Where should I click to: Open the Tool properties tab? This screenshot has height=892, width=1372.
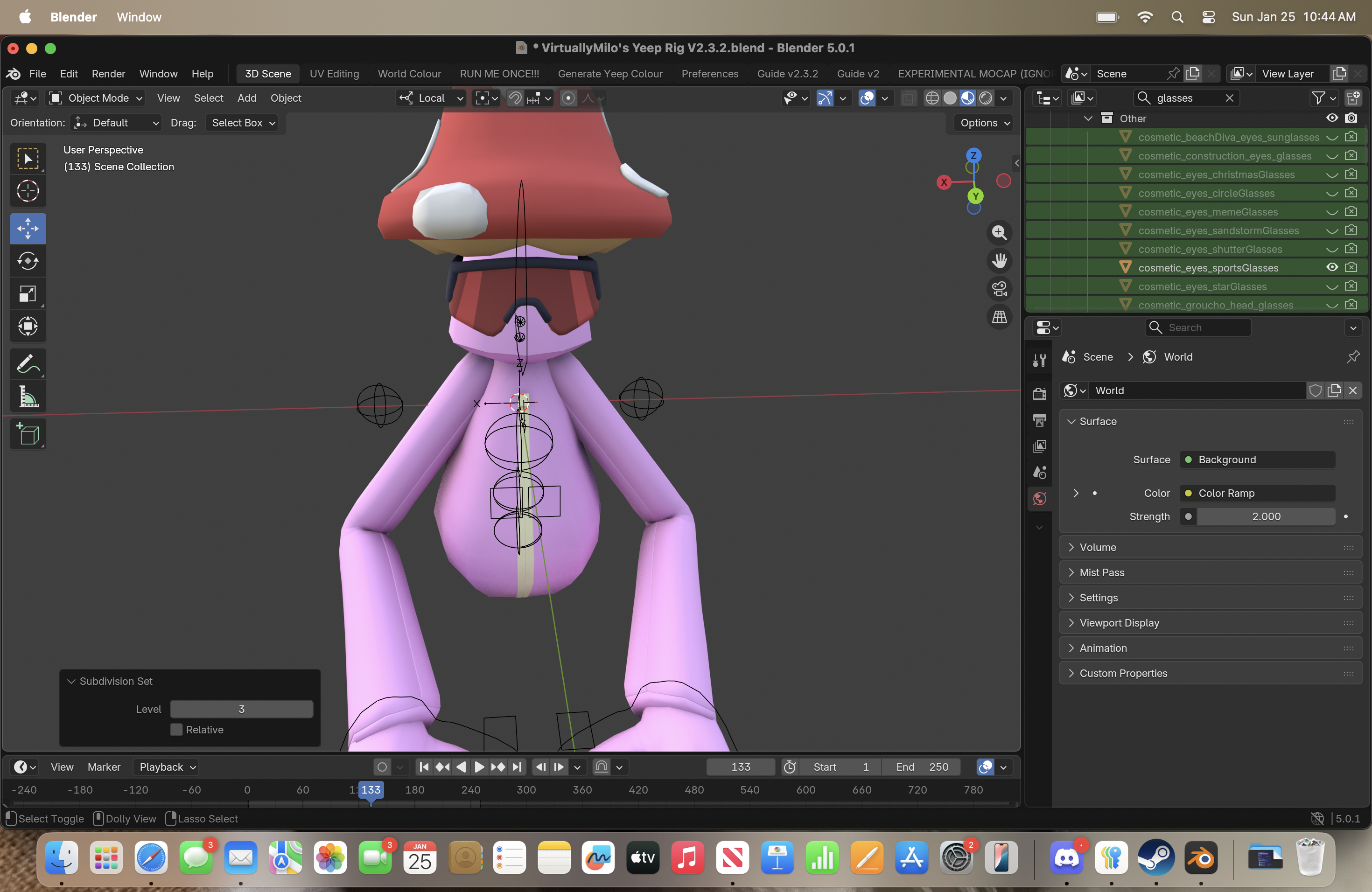tap(1039, 360)
